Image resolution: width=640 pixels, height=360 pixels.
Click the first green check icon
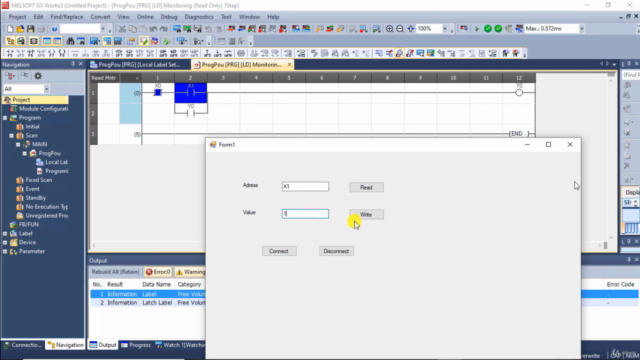488,29
